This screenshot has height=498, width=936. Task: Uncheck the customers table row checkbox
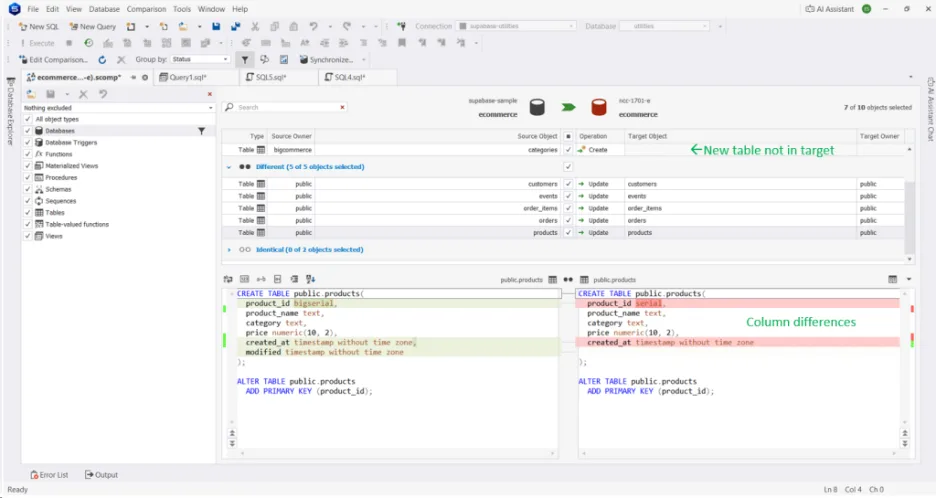(x=568, y=184)
